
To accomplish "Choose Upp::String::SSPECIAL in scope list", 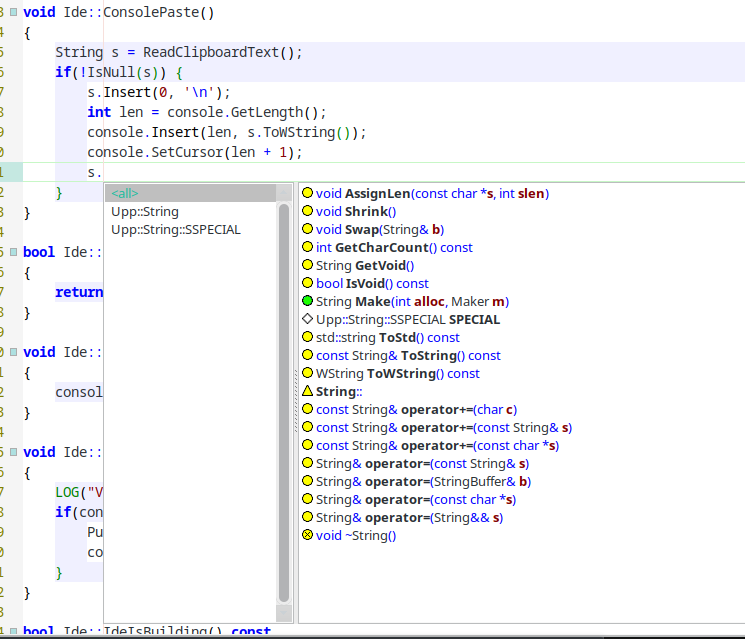I will [x=176, y=229].
